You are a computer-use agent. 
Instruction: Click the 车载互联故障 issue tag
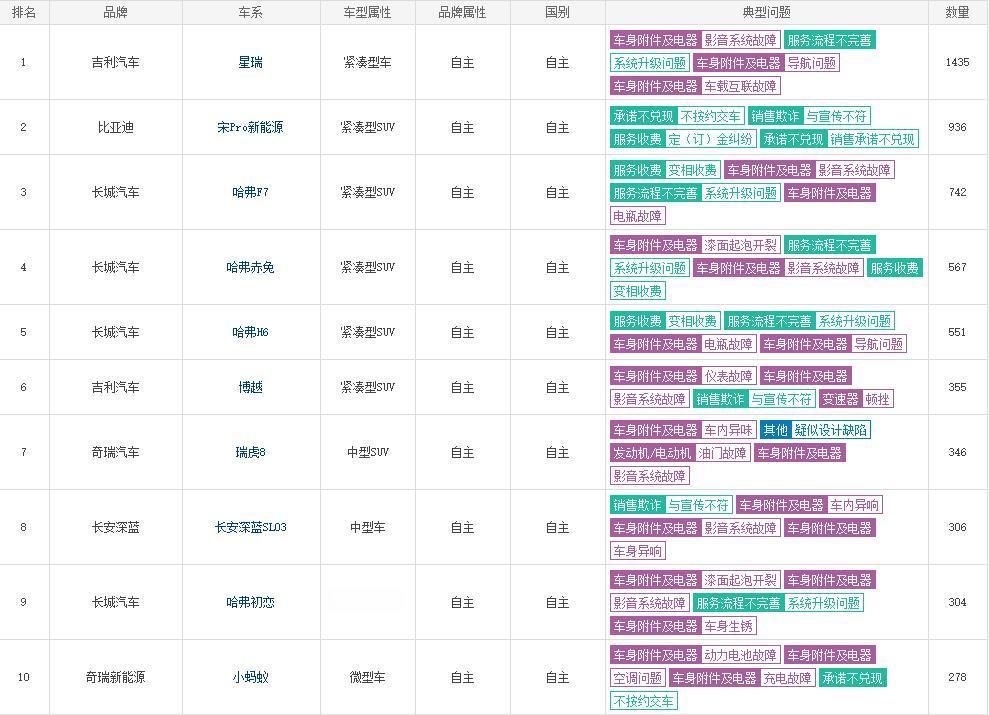pos(740,86)
